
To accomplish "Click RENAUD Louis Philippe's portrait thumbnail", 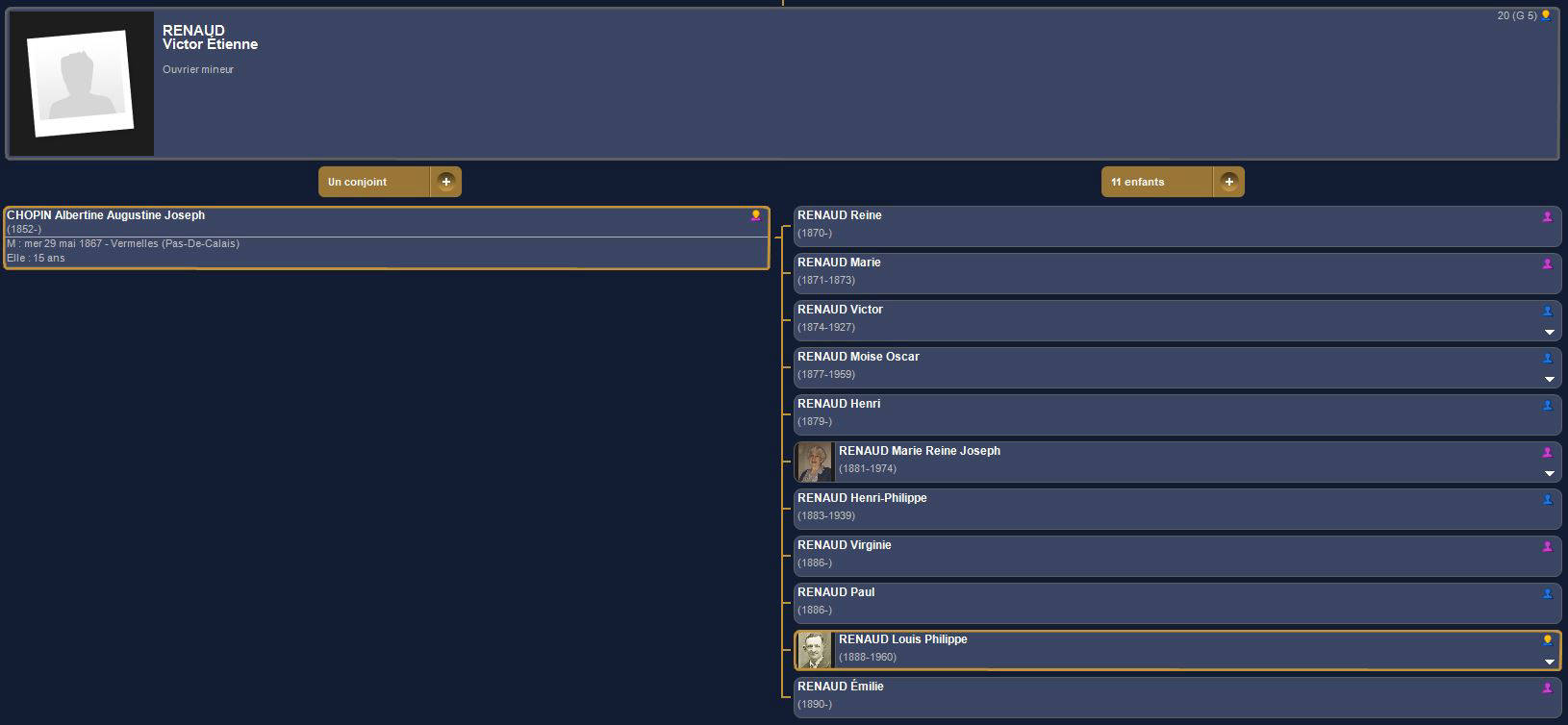I will click(x=815, y=650).
